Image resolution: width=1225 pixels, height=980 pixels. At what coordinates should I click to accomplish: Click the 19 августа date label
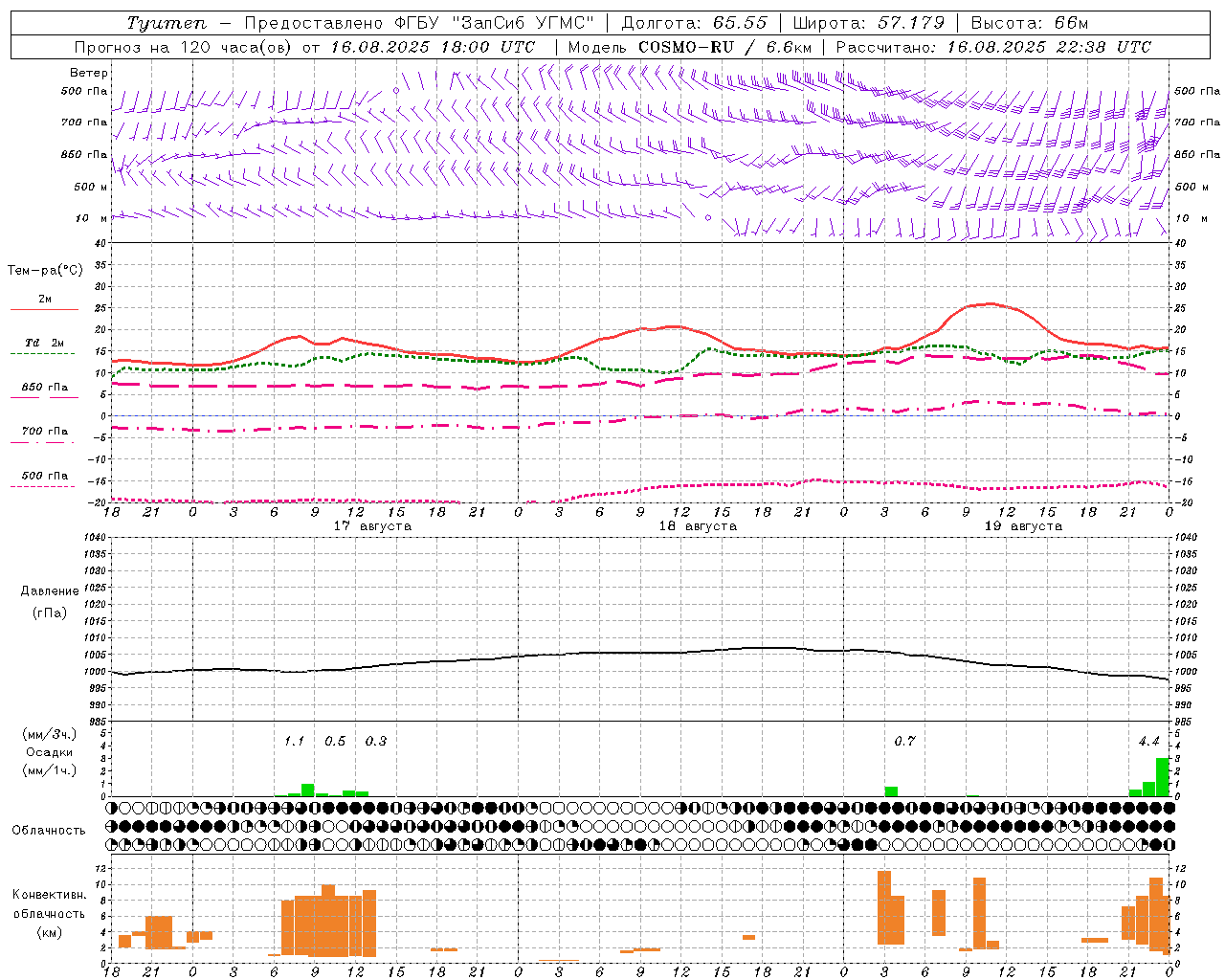point(1023,526)
